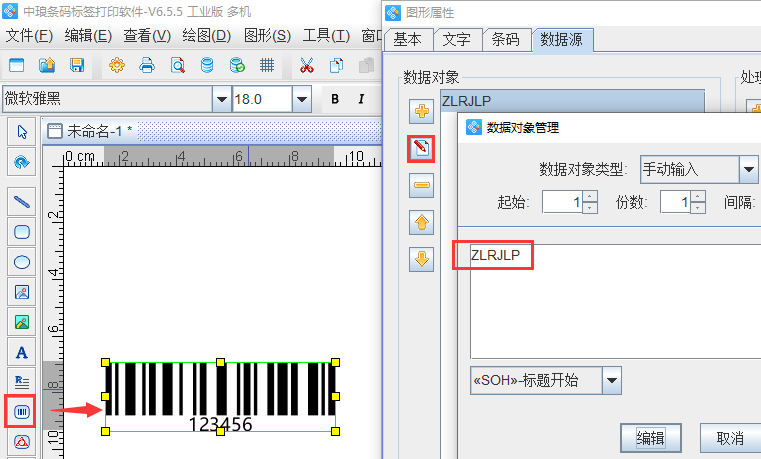Switch to the 文字 tab
The width and height of the screenshot is (761, 459).
coord(457,39)
